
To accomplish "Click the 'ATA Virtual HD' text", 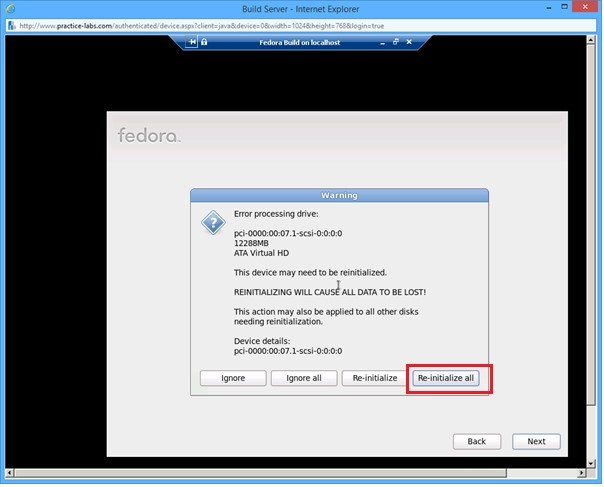I will [x=262, y=253].
